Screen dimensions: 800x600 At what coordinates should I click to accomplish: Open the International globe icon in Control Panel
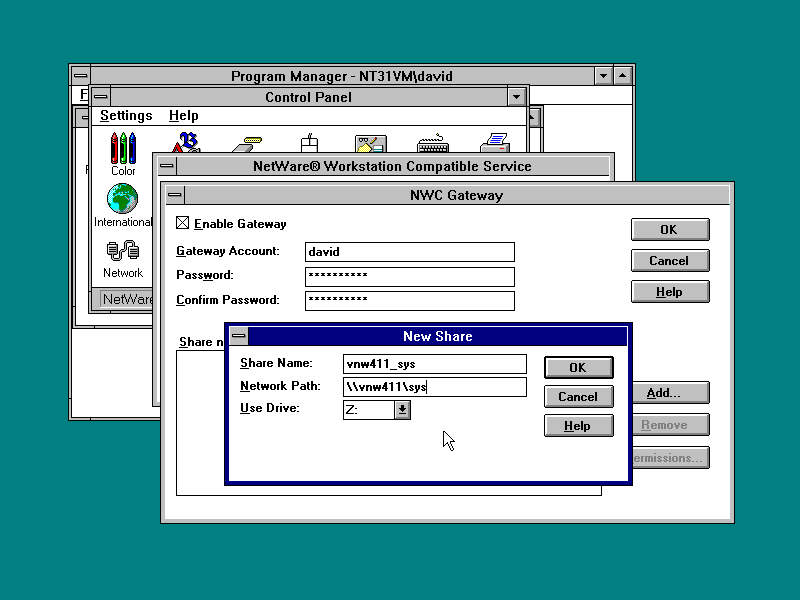(123, 205)
